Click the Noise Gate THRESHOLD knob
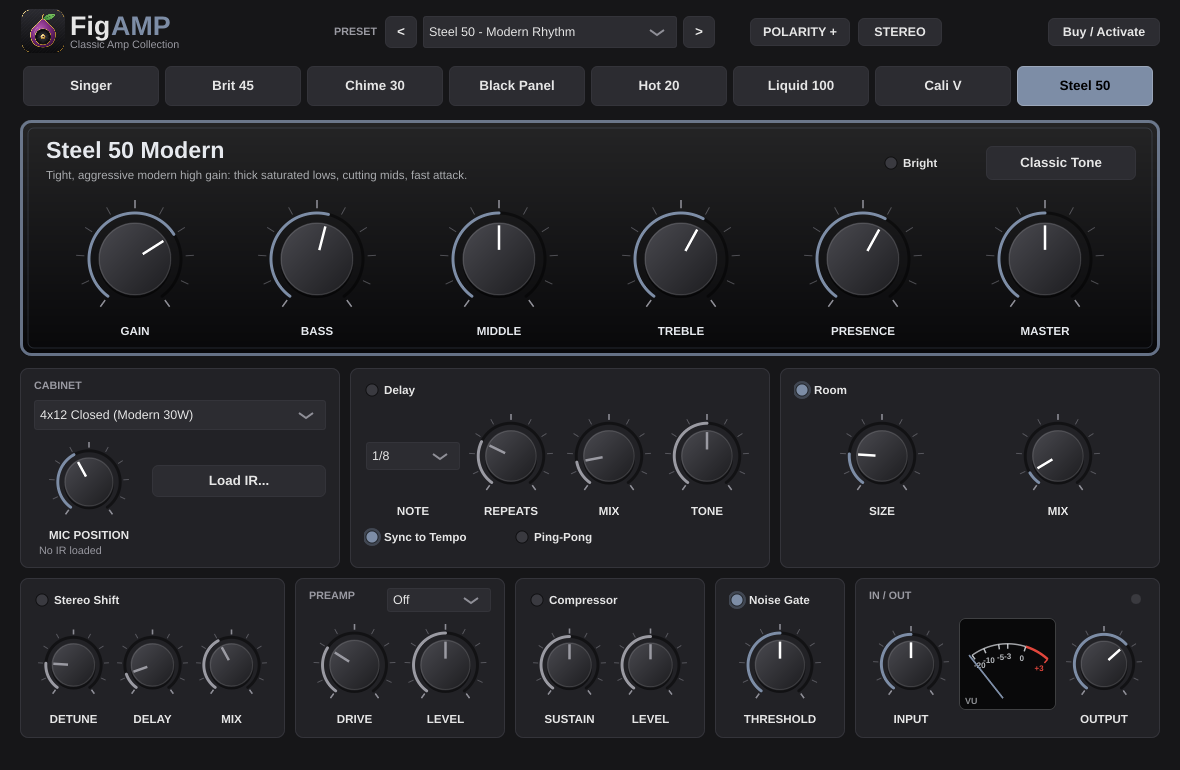Screen dimensions: 1180x770 (x=780, y=665)
